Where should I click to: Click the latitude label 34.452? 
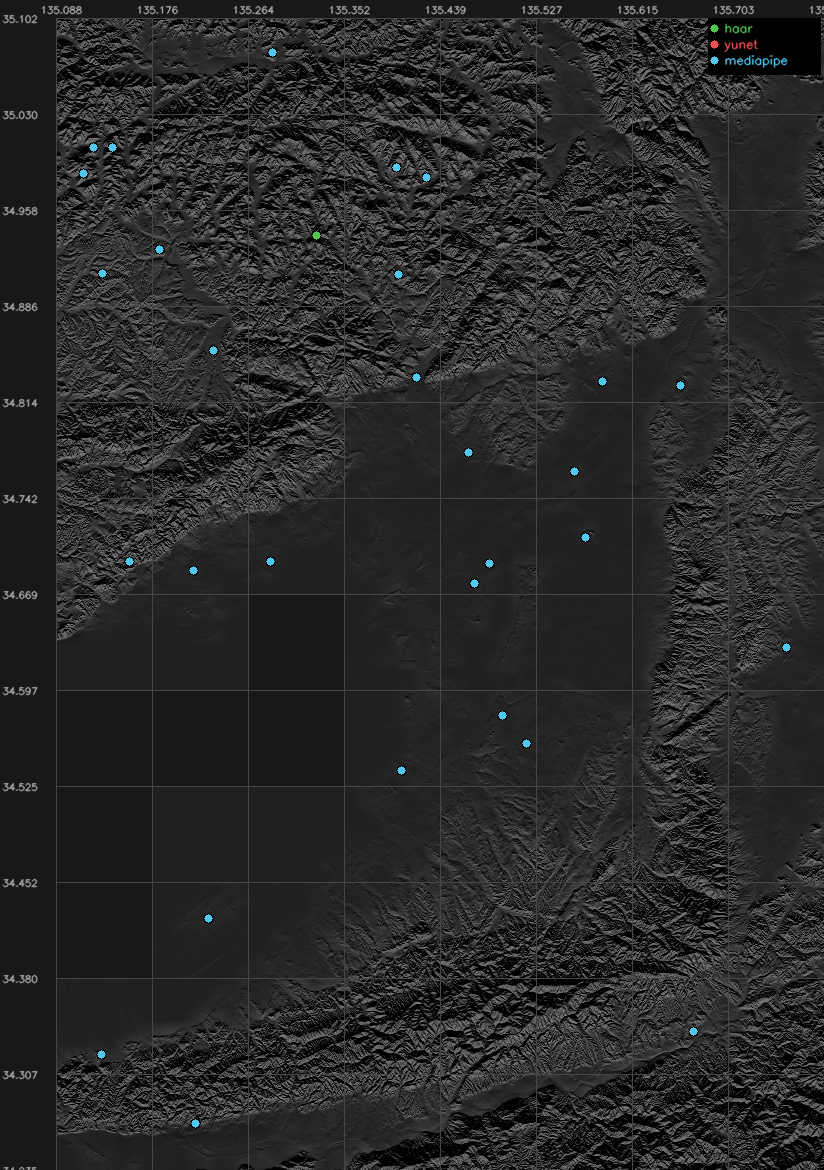tap(20, 883)
